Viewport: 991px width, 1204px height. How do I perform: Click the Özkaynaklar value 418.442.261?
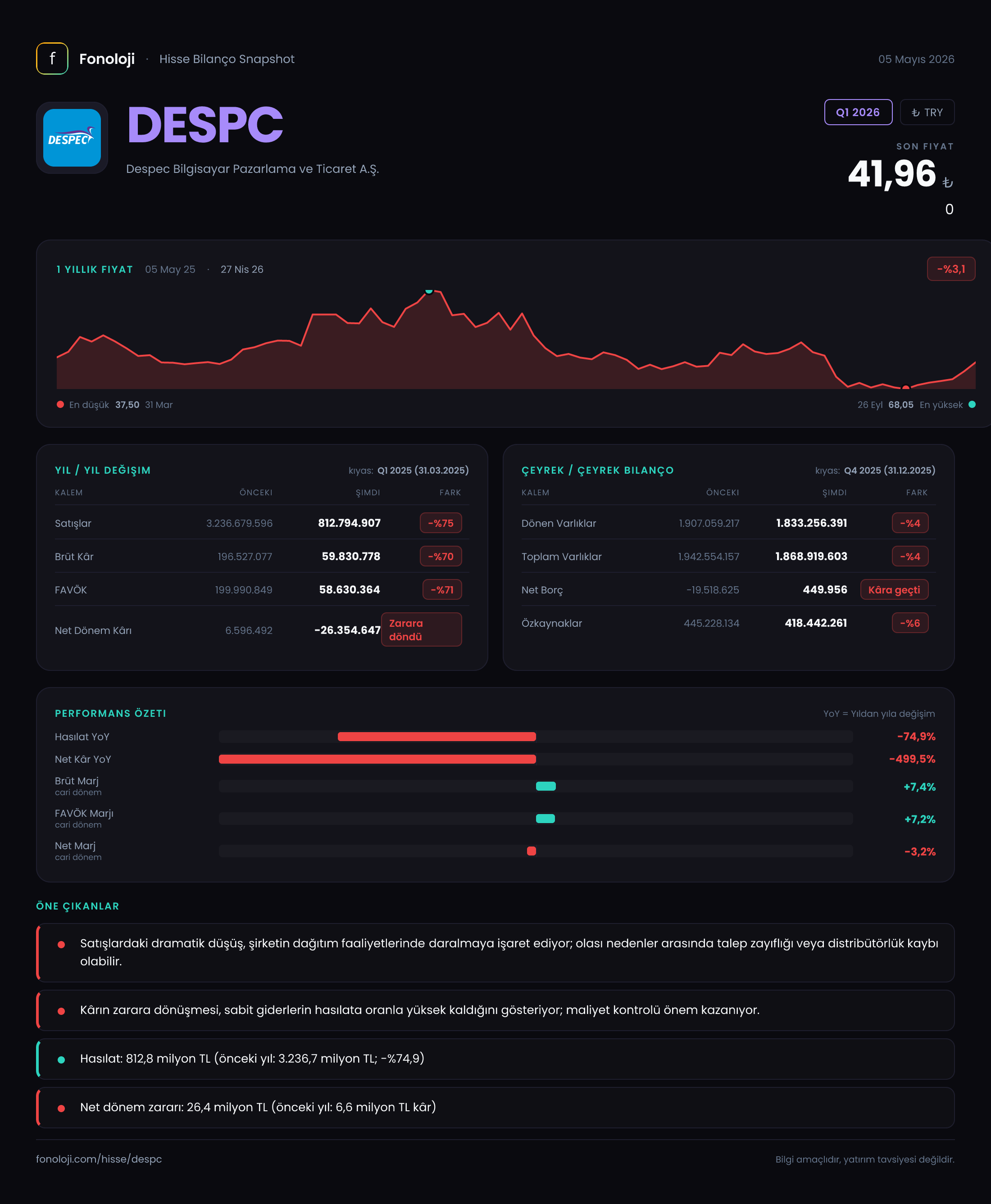(x=816, y=623)
